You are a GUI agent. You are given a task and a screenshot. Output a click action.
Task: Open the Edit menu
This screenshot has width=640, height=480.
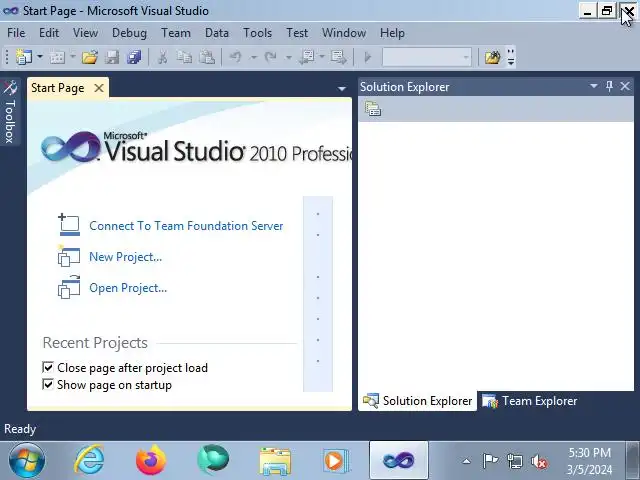click(x=49, y=33)
